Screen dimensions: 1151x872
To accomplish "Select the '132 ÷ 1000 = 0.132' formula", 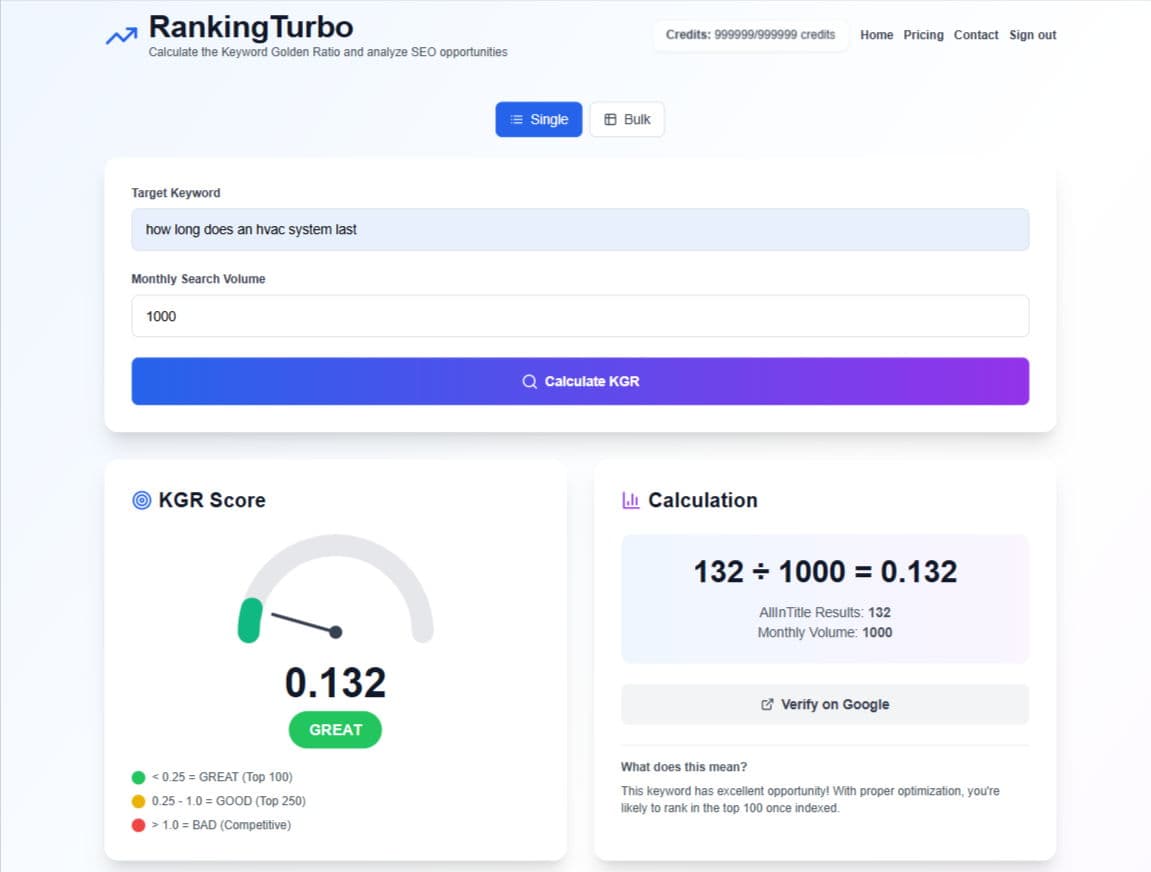I will 825,572.
